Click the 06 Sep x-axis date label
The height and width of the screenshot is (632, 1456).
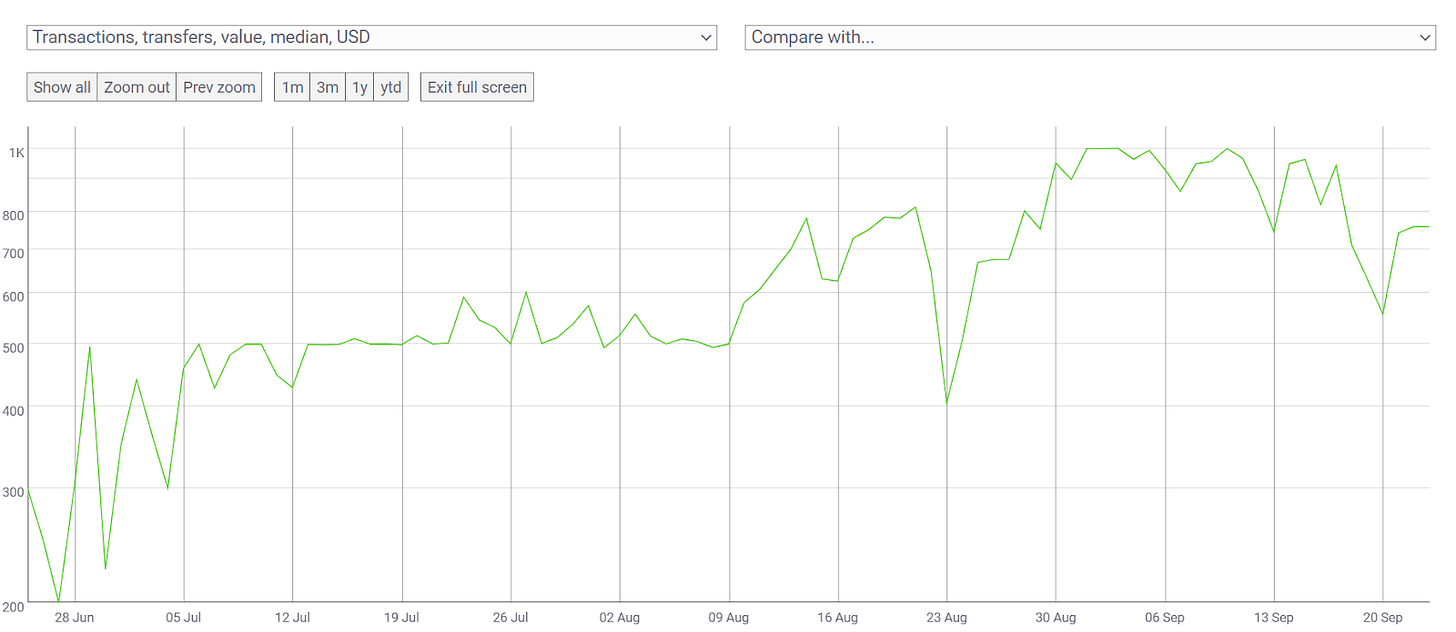point(1165,618)
